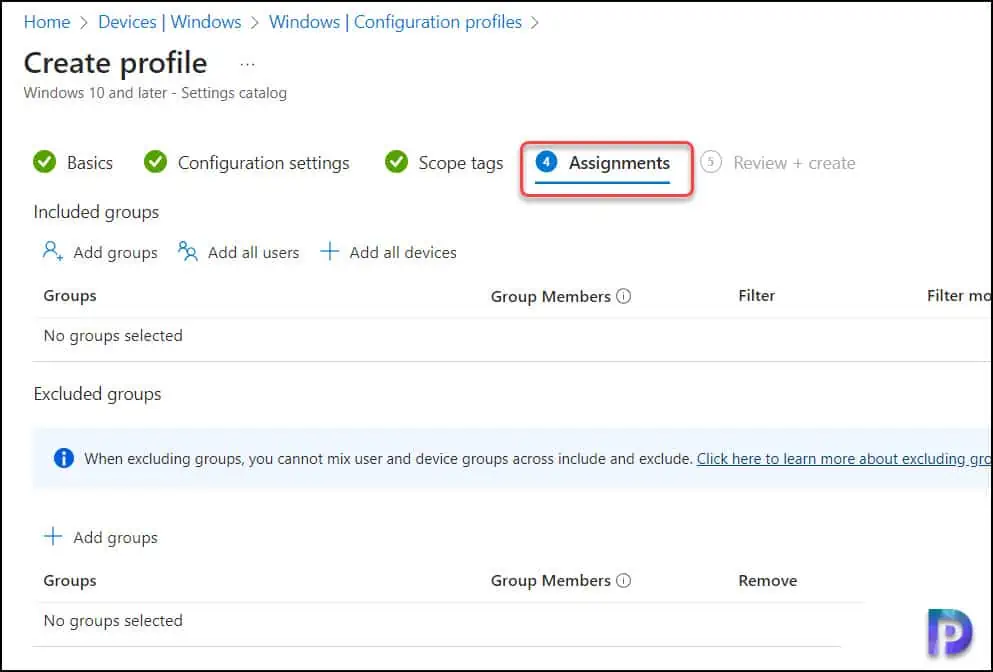Click the plus icon for Add all devices
Screen dimensions: 993x672
pos(329,251)
